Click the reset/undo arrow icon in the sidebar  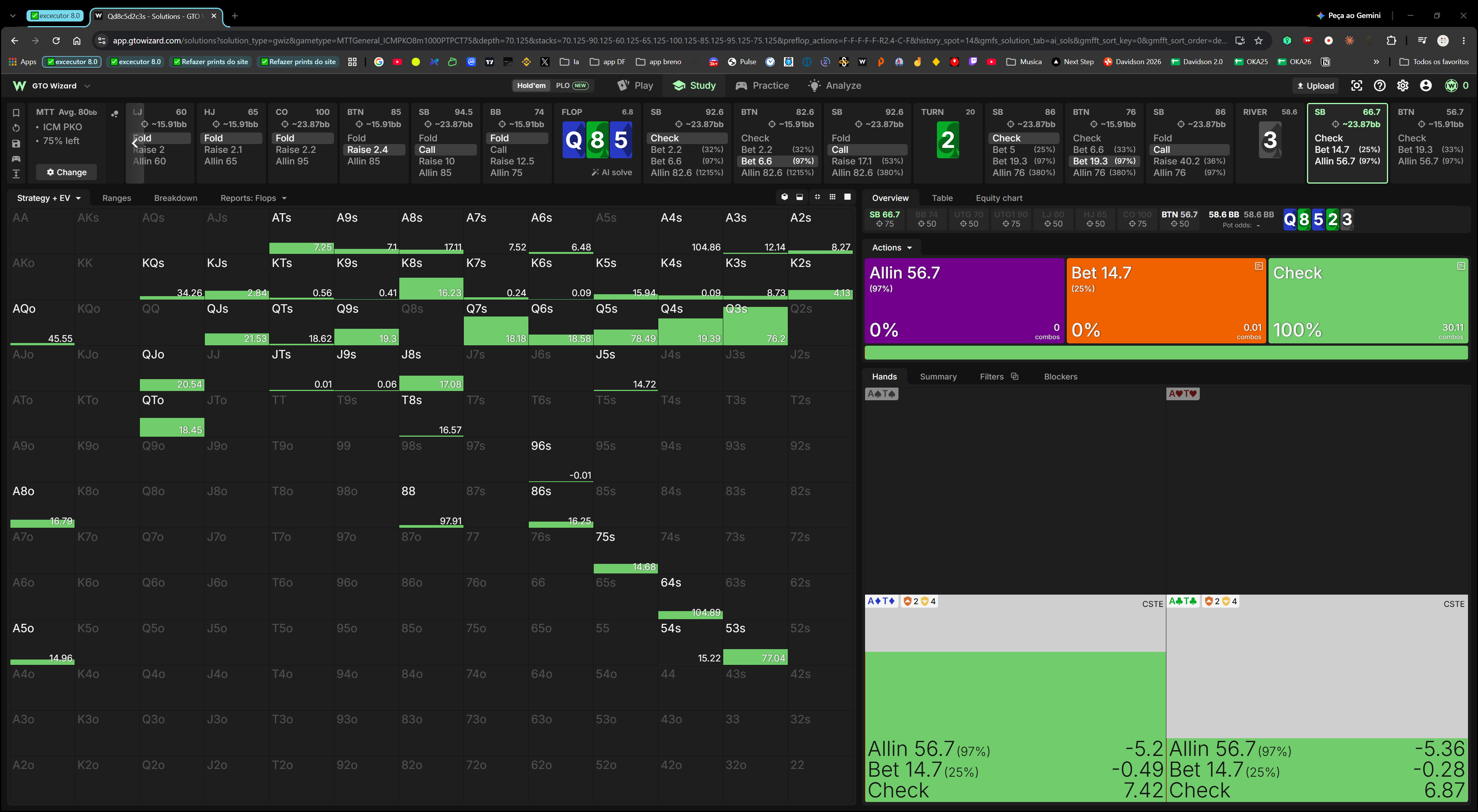16,128
